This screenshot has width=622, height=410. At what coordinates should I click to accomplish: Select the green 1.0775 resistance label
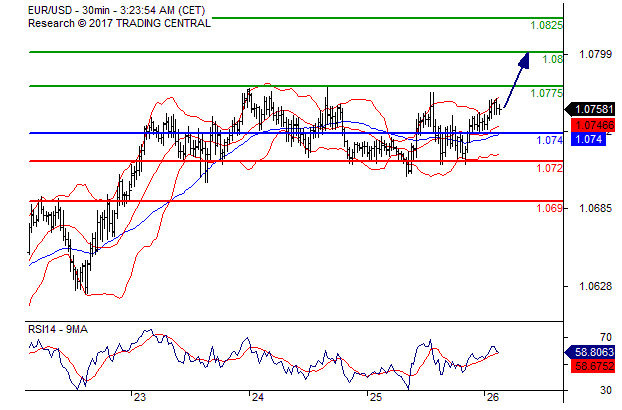(547, 94)
